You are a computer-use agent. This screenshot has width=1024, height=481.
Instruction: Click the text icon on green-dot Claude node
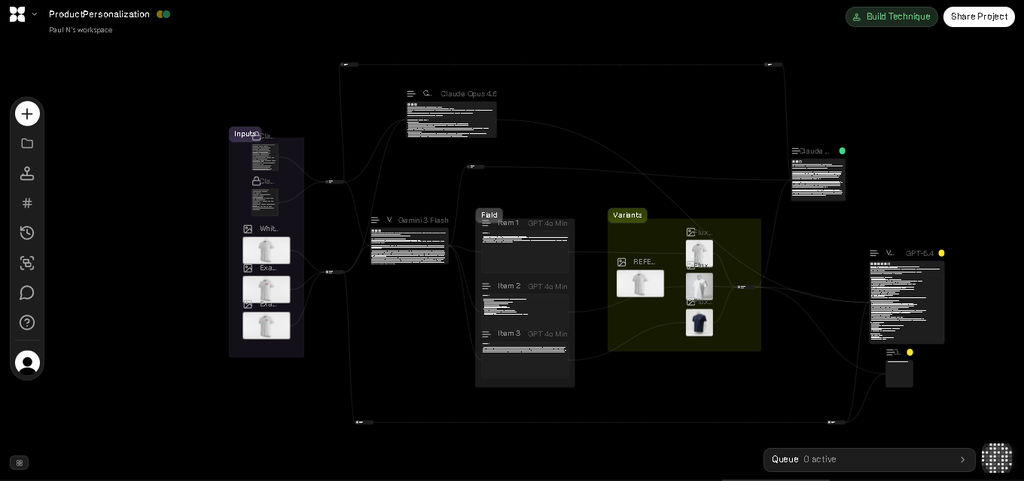coord(795,151)
